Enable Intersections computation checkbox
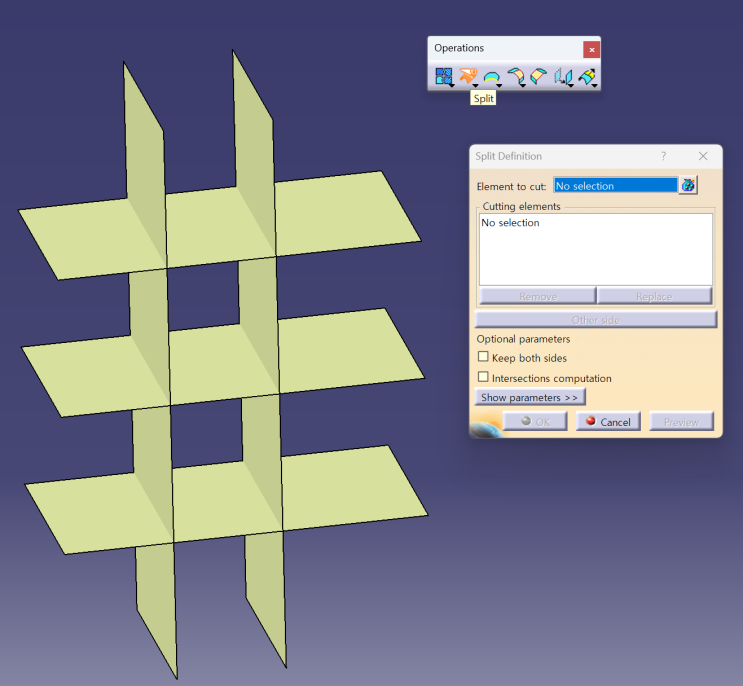743x686 pixels. (483, 377)
